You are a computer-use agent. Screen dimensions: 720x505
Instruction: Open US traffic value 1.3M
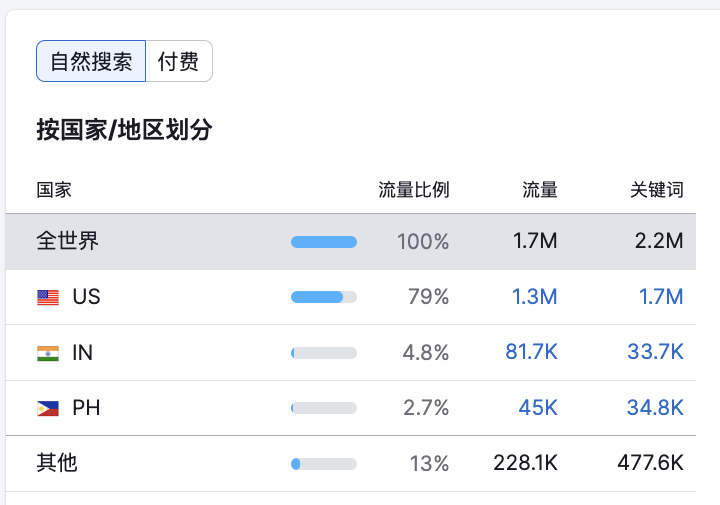click(x=535, y=297)
